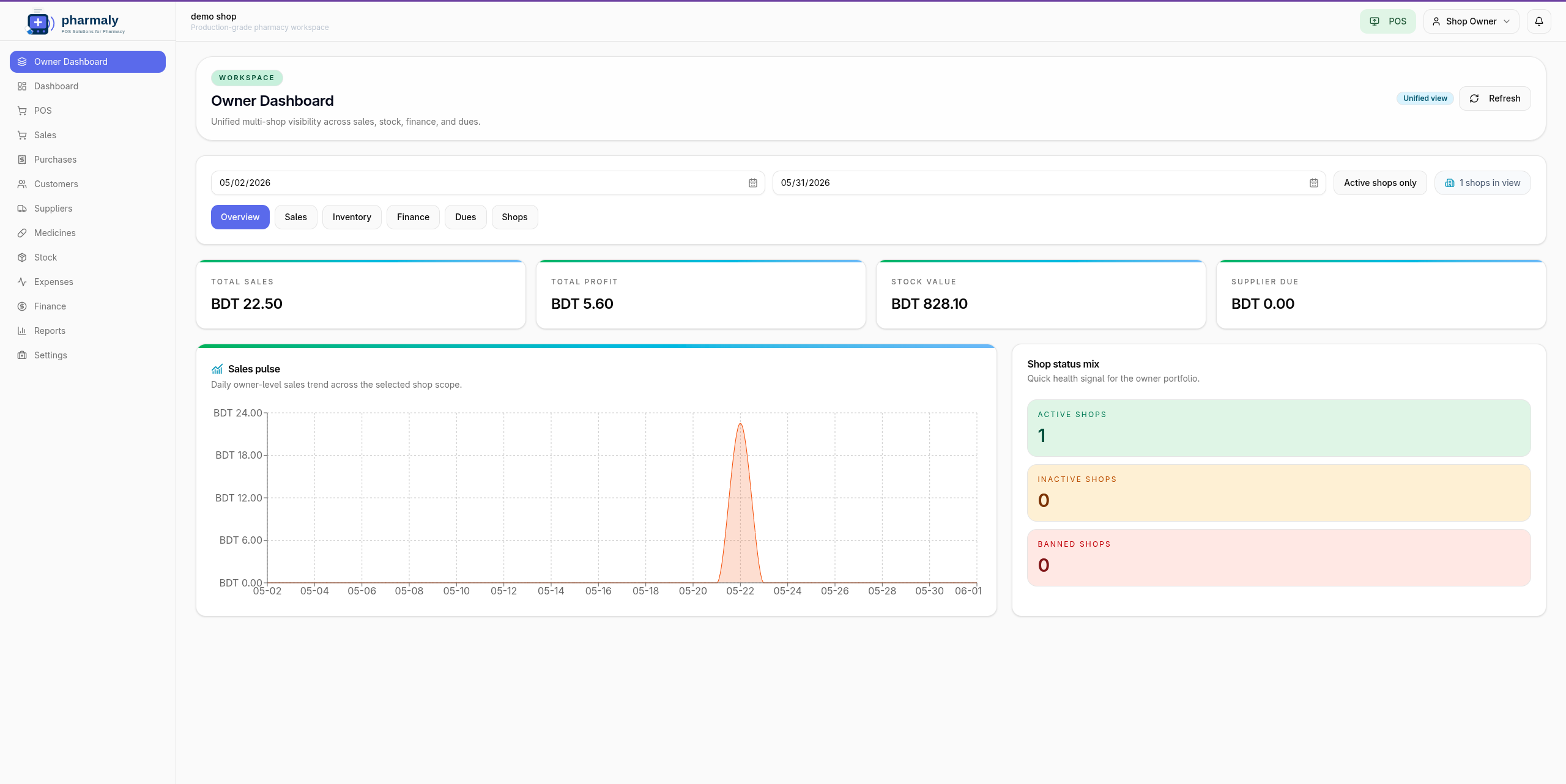
Task: Open the start date calendar picker icon
Action: click(753, 183)
